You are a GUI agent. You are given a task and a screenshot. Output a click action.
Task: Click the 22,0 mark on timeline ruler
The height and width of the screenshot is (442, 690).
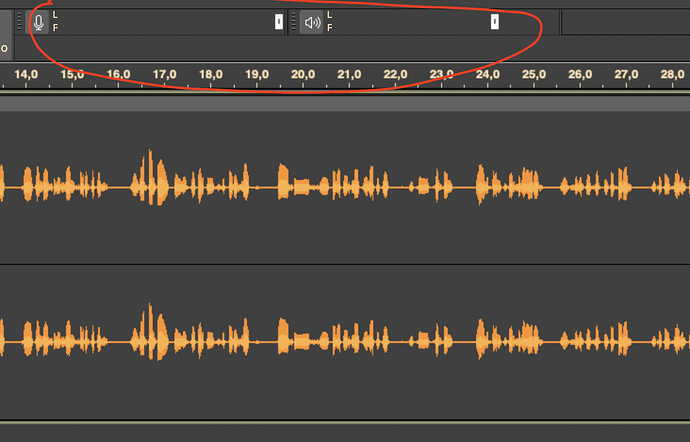[x=395, y=74]
